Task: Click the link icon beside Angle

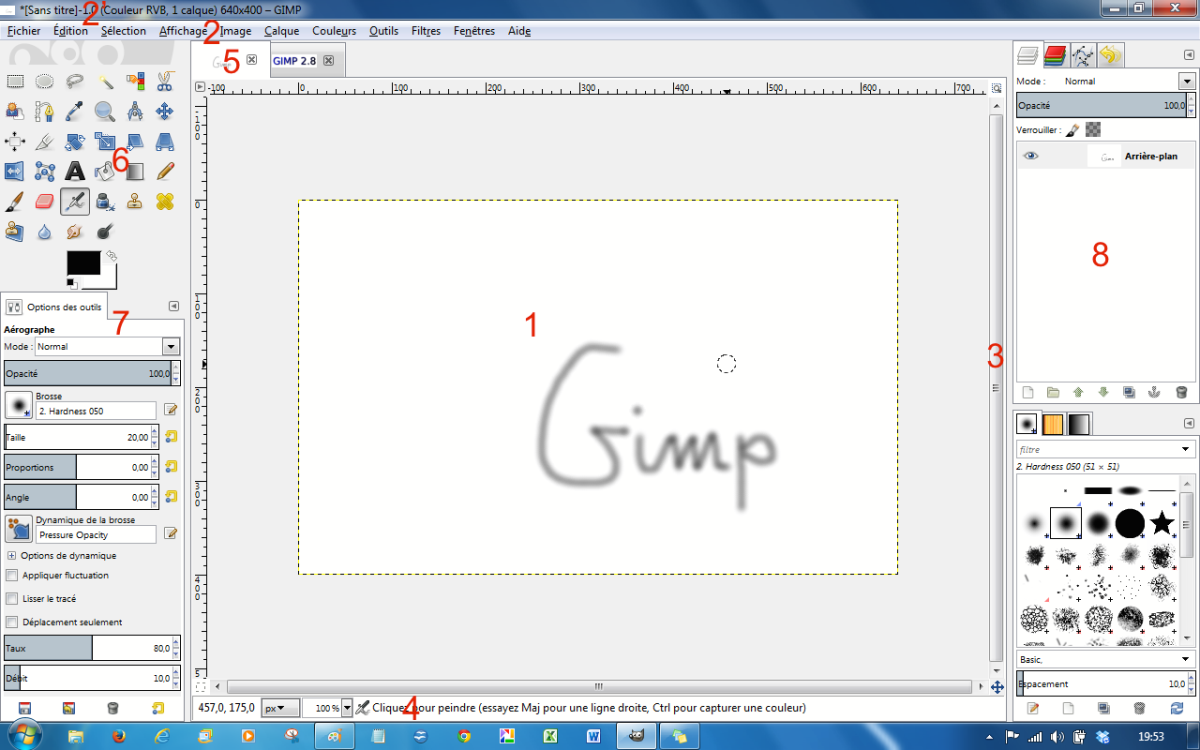Action: coord(171,496)
